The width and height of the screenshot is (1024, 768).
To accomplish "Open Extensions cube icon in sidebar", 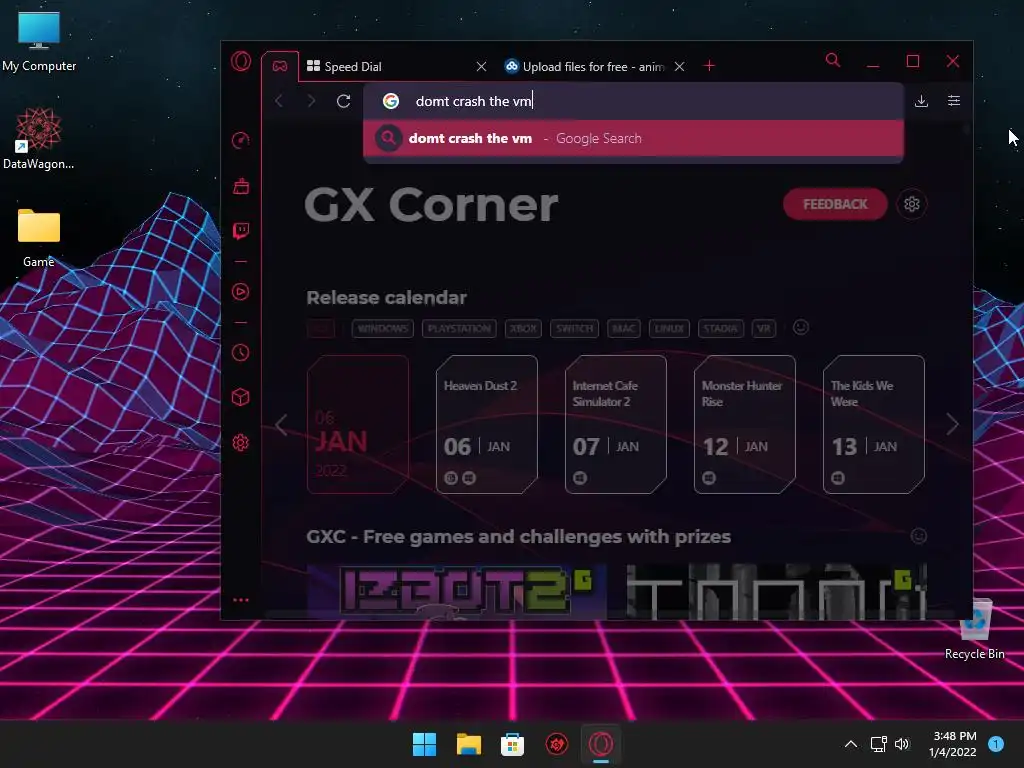I will (240, 397).
